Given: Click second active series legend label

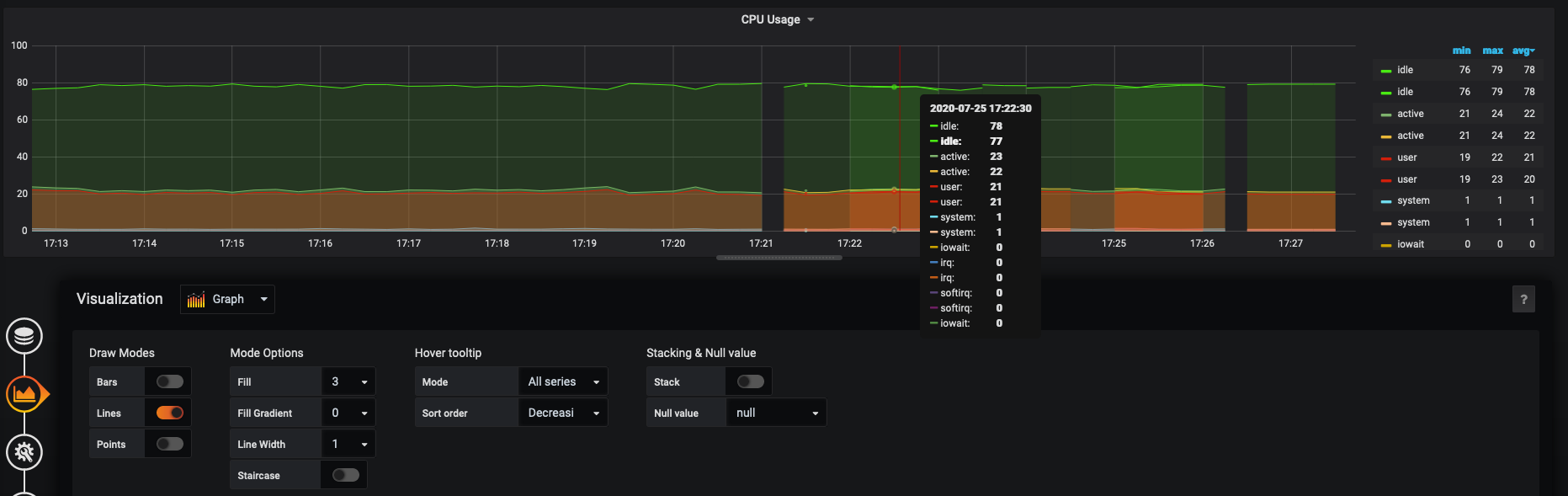Looking at the screenshot, I should tap(1411, 136).
